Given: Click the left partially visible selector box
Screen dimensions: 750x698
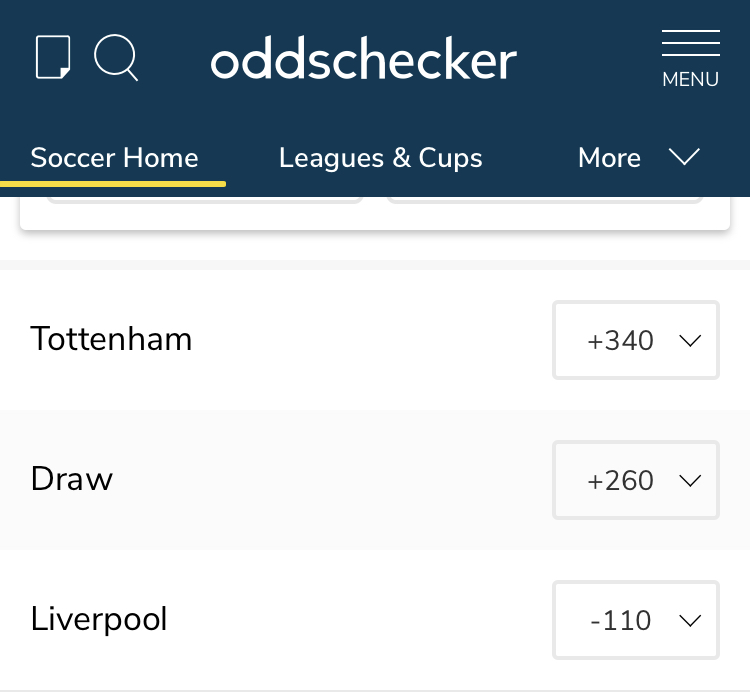Looking at the screenshot, I should pyautogui.click(x=205, y=201).
